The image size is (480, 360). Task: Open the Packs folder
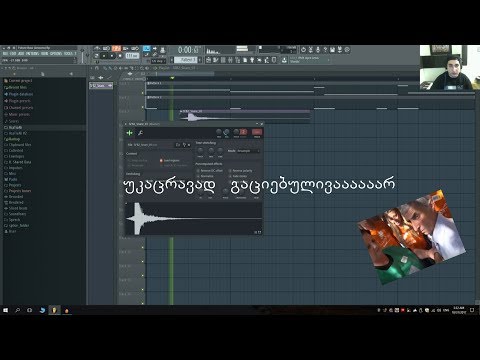pos(11,179)
